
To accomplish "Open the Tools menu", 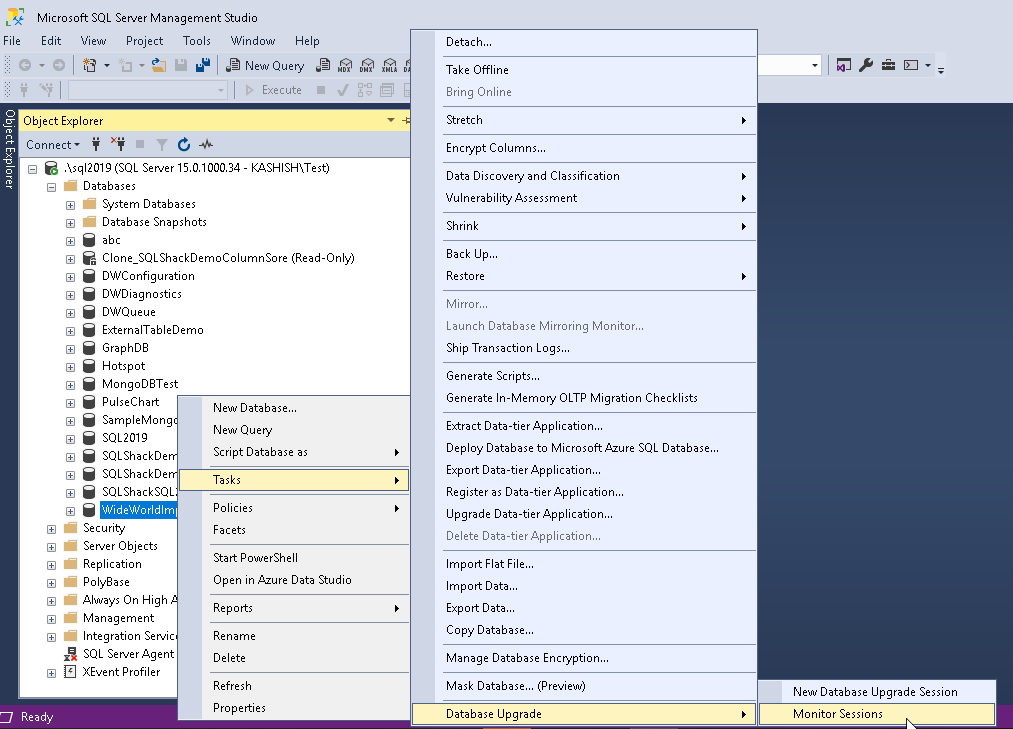I will (196, 41).
